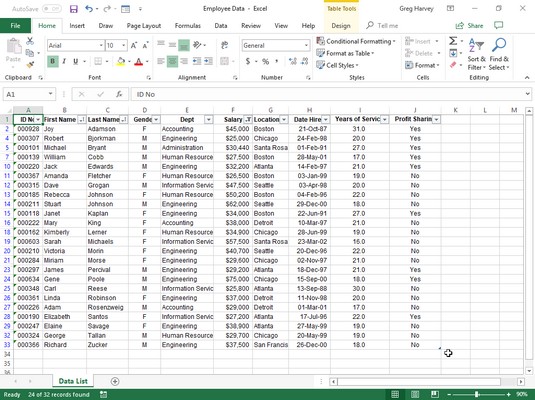Cut selection with the scissors icon
The width and height of the screenshot is (535, 400).
(30, 41)
